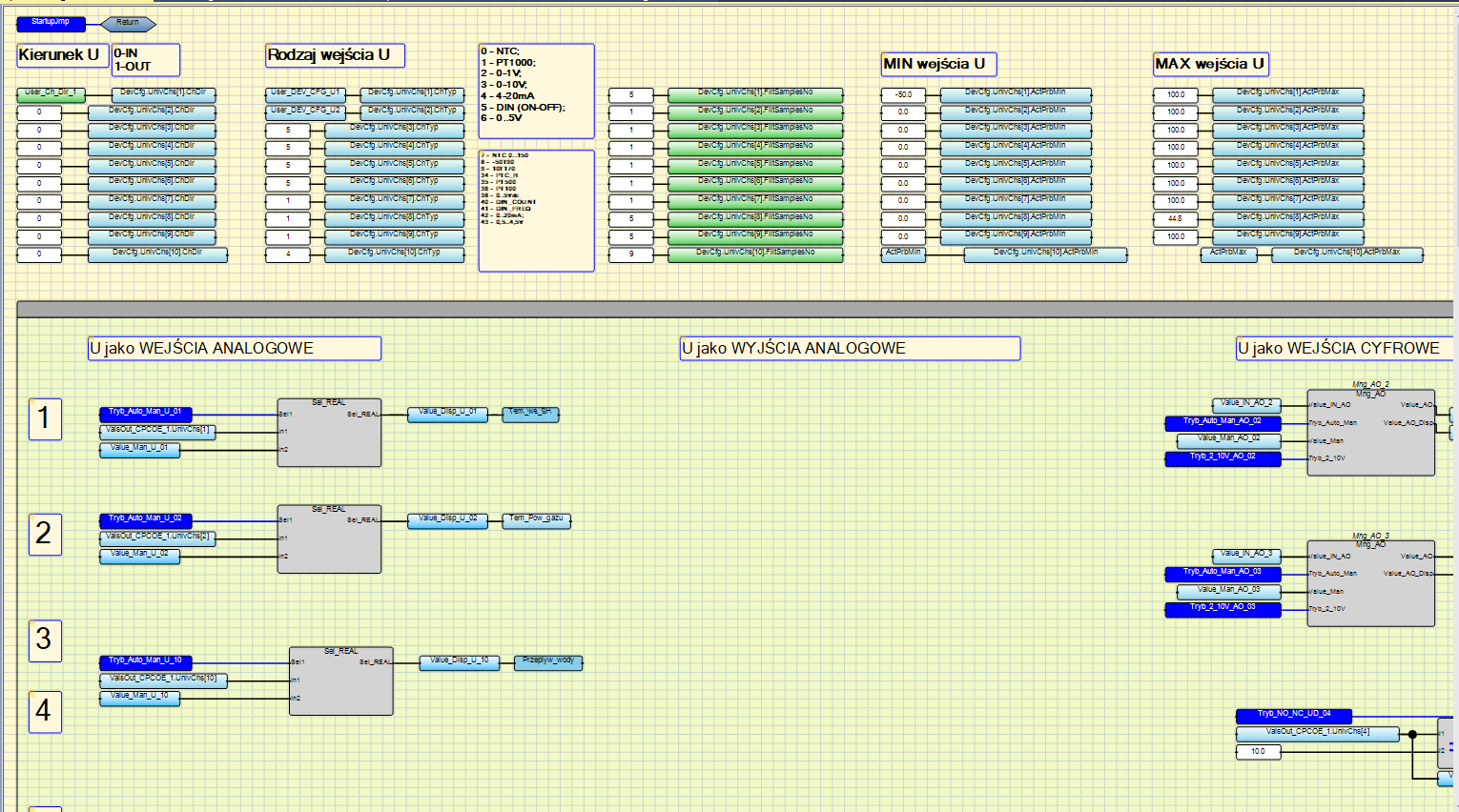Select the Value_Man_U_10 input variable
The width and height of the screenshot is (1459, 812).
point(139,699)
